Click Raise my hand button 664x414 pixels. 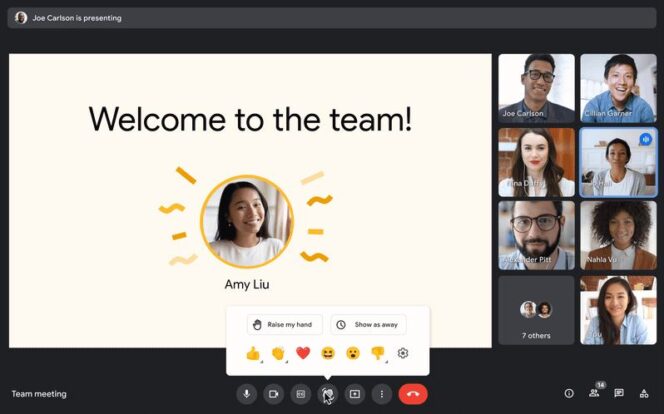pos(285,325)
